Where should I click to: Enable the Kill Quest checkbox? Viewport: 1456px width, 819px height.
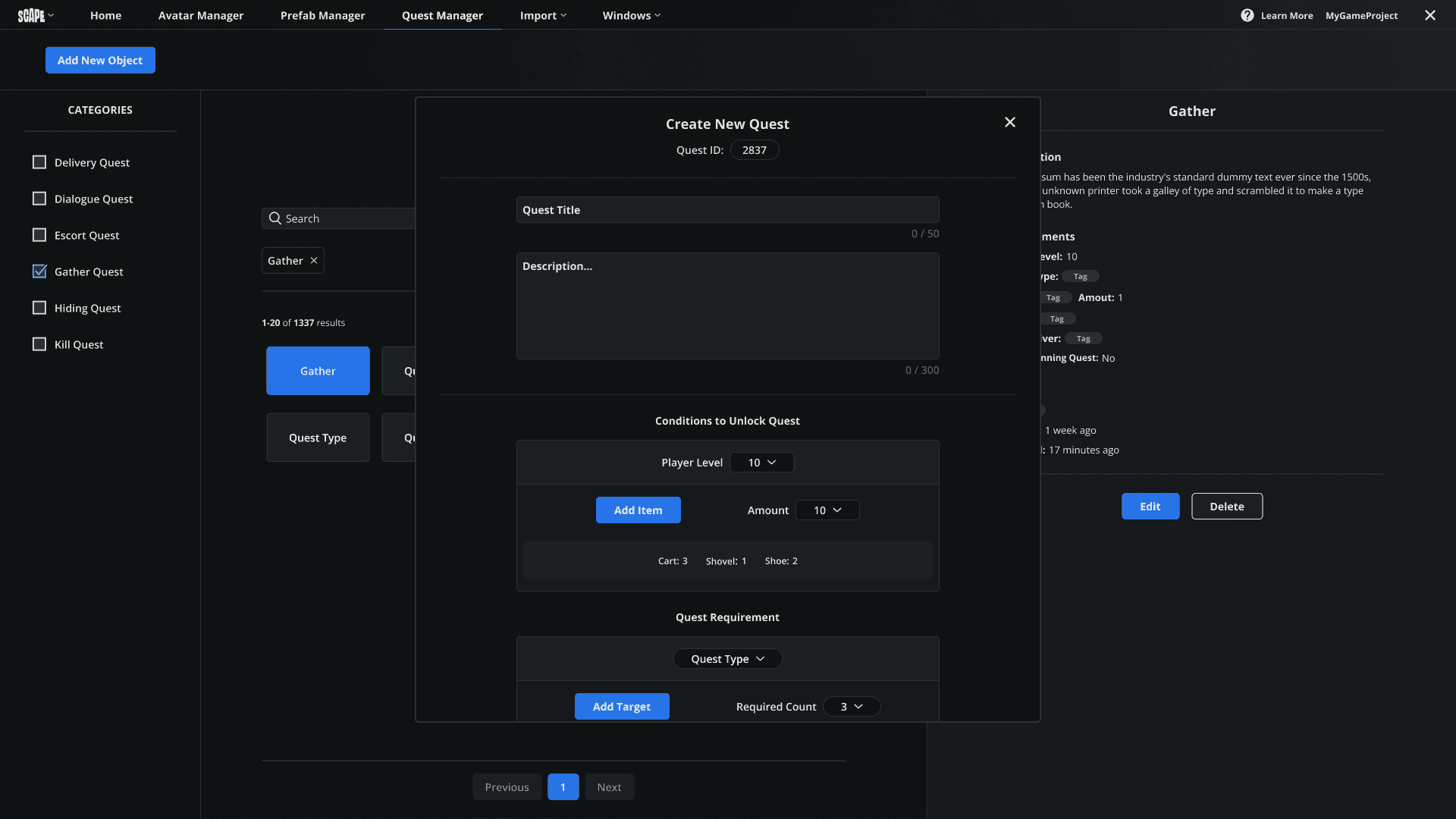[x=39, y=344]
